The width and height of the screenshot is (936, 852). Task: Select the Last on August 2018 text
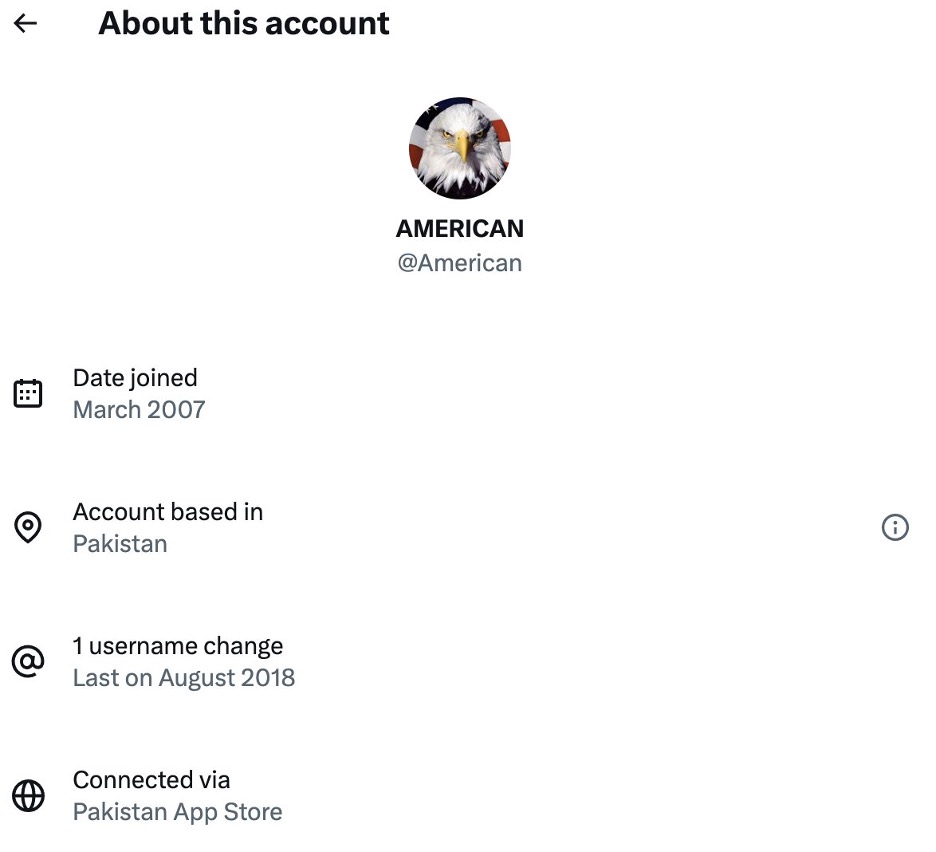pos(184,677)
